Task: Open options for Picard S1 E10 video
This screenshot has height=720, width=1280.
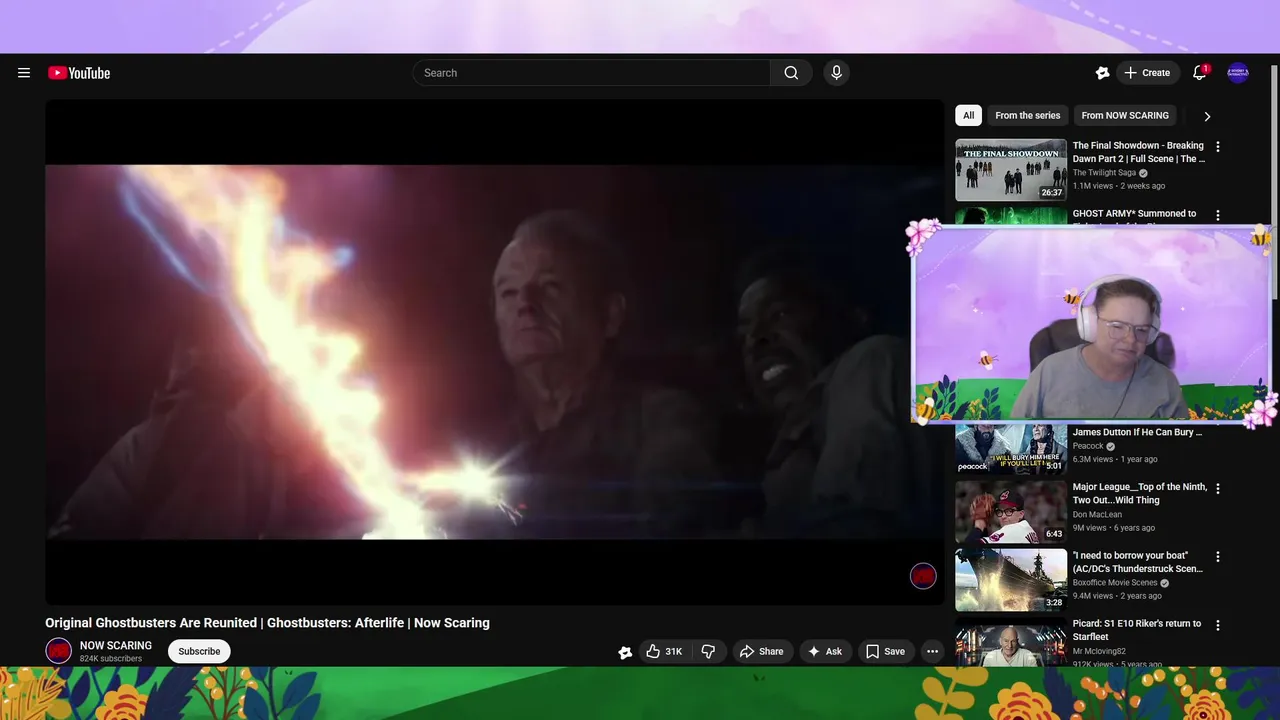Action: pyautogui.click(x=1217, y=625)
